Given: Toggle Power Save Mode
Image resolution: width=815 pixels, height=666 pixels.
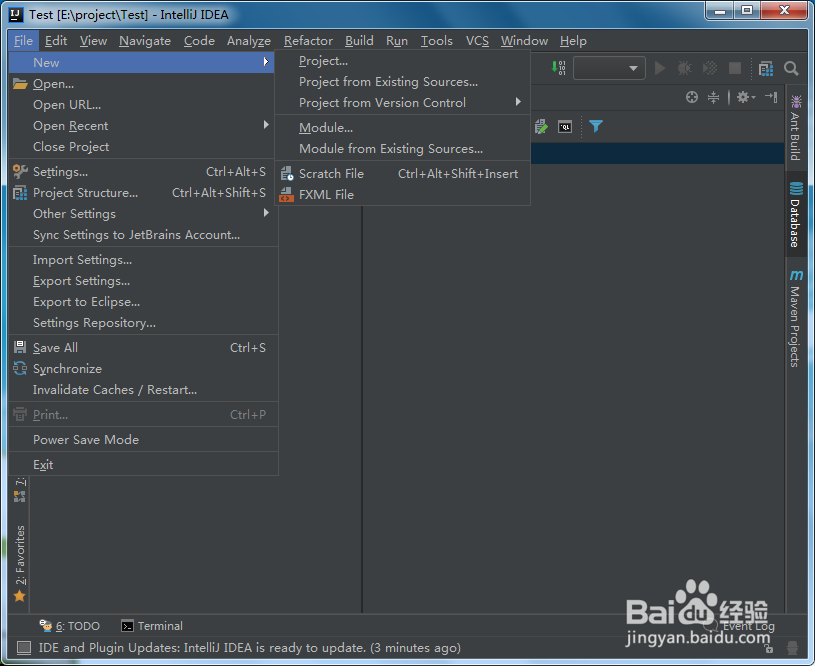Looking at the screenshot, I should (x=141, y=439).
